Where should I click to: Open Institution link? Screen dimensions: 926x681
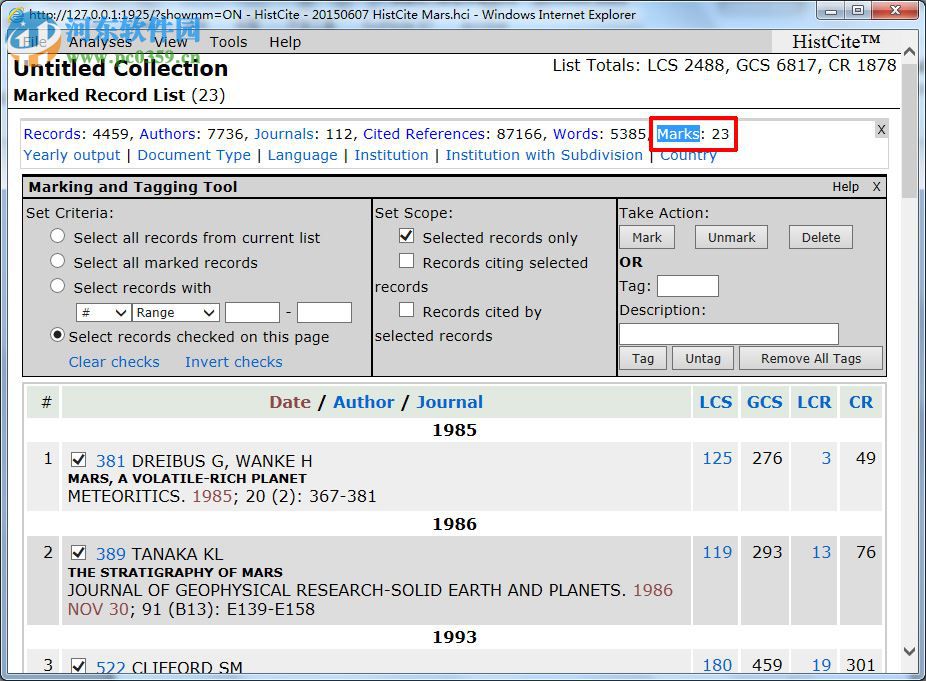tap(391, 155)
